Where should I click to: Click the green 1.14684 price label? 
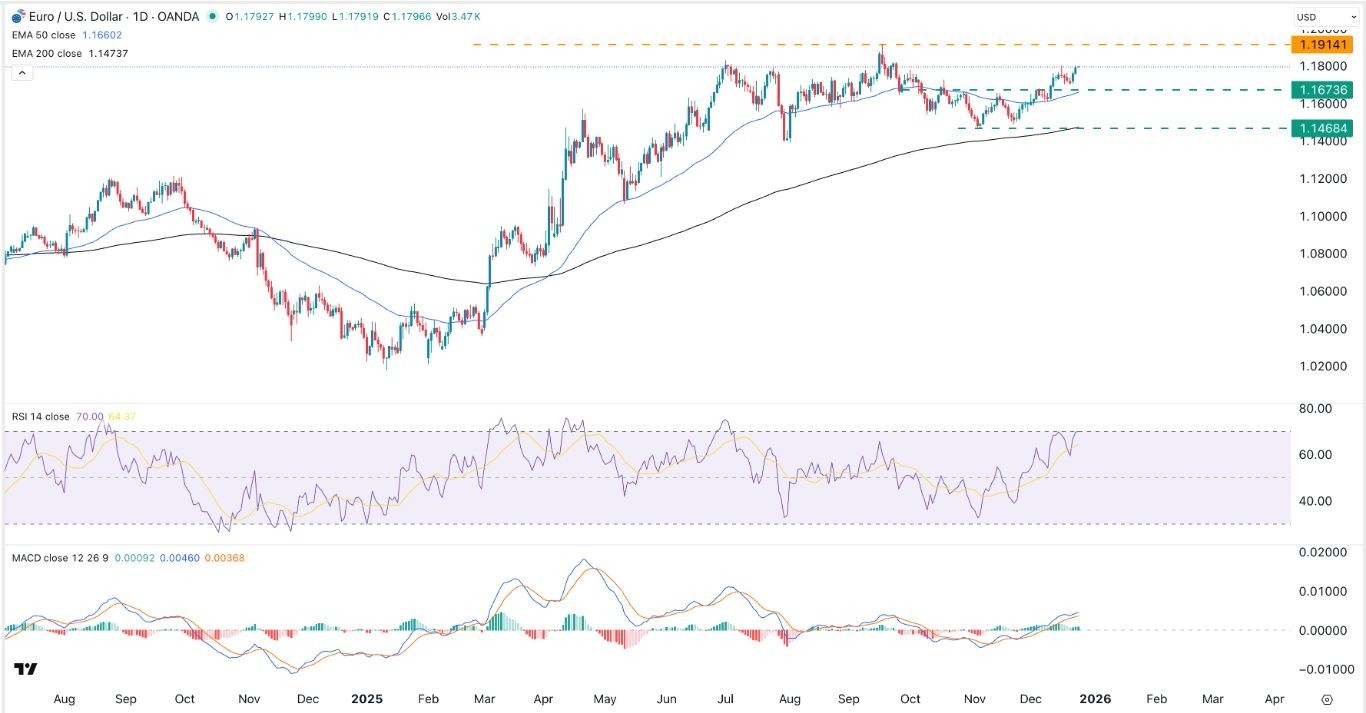click(x=1322, y=128)
